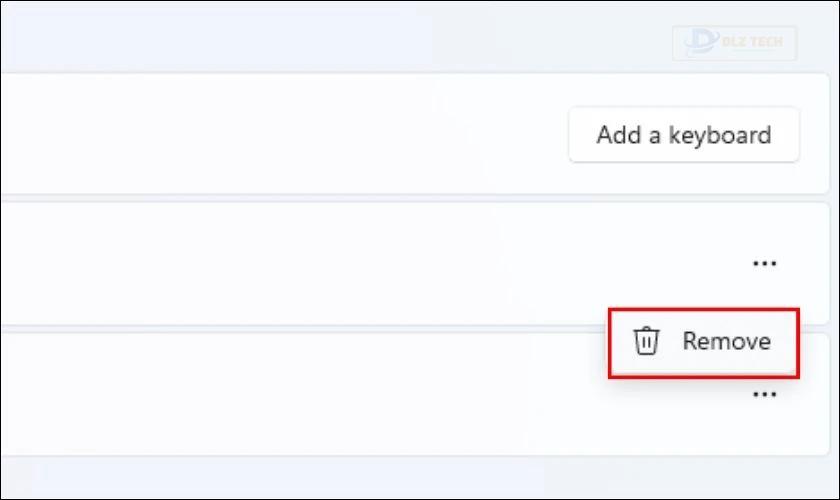Select Remove from the context menu
The height and width of the screenshot is (500, 840).
(704, 343)
